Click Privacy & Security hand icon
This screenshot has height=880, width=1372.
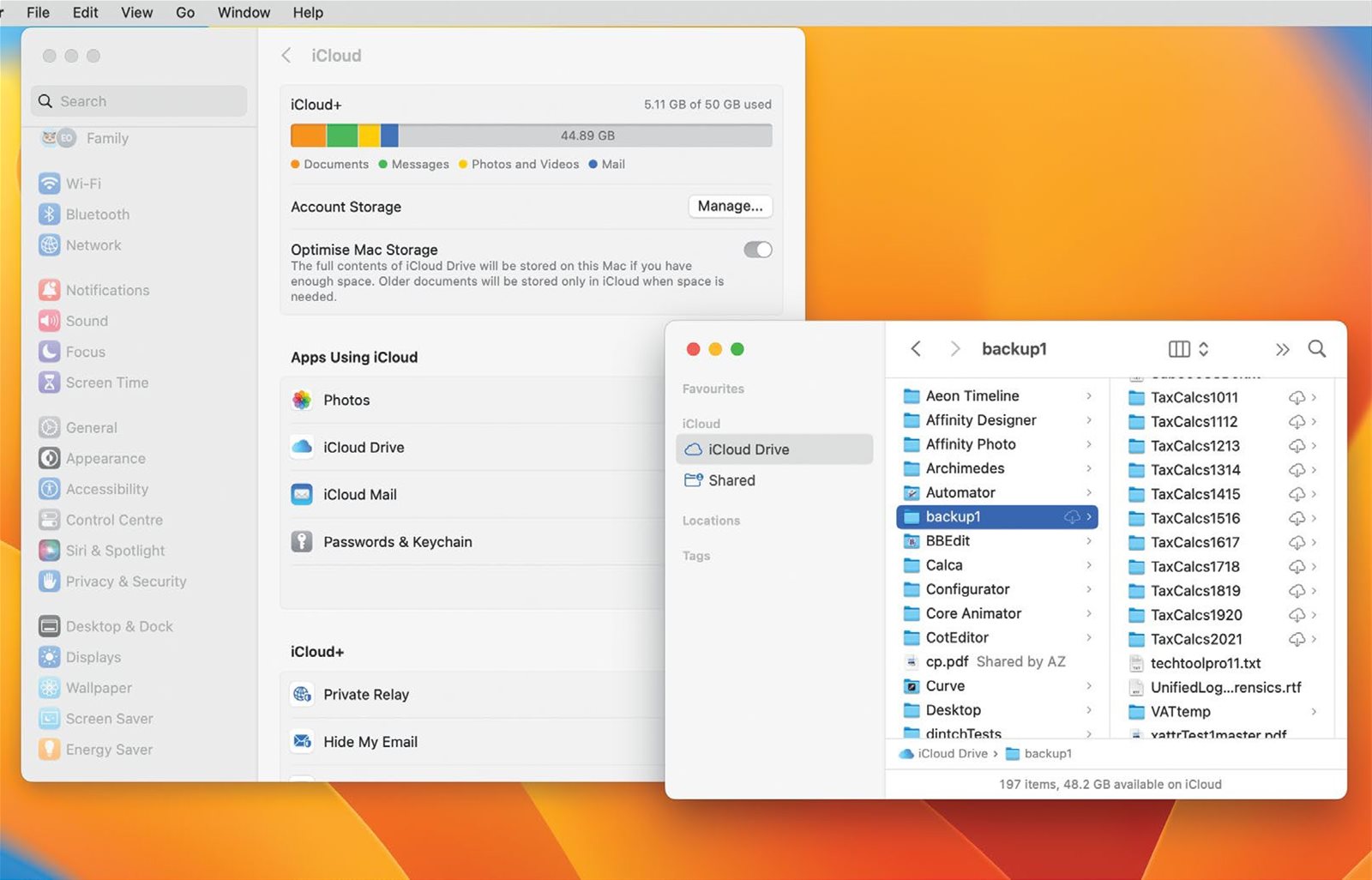pyautogui.click(x=50, y=582)
